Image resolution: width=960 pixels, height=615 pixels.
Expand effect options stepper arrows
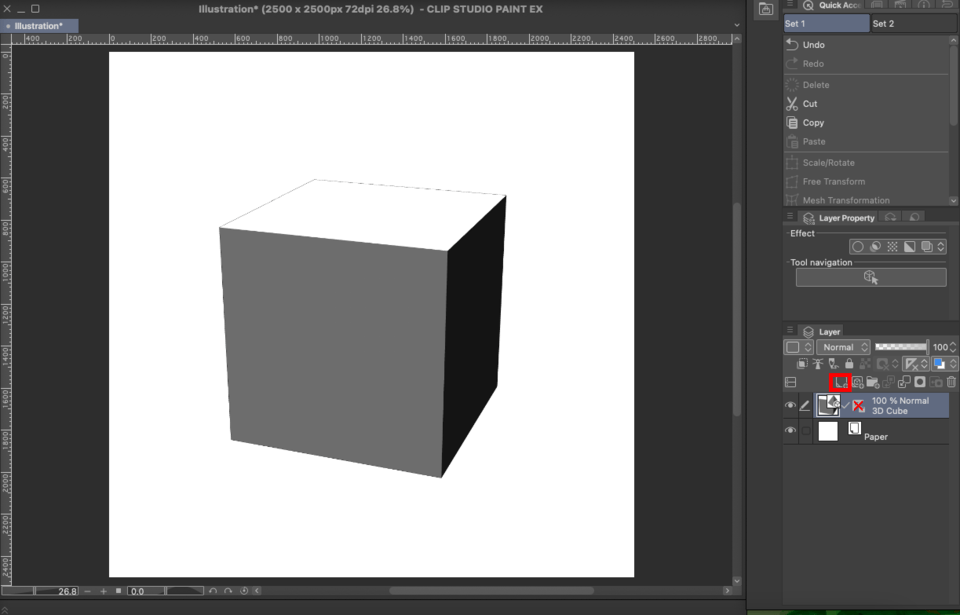tap(941, 246)
